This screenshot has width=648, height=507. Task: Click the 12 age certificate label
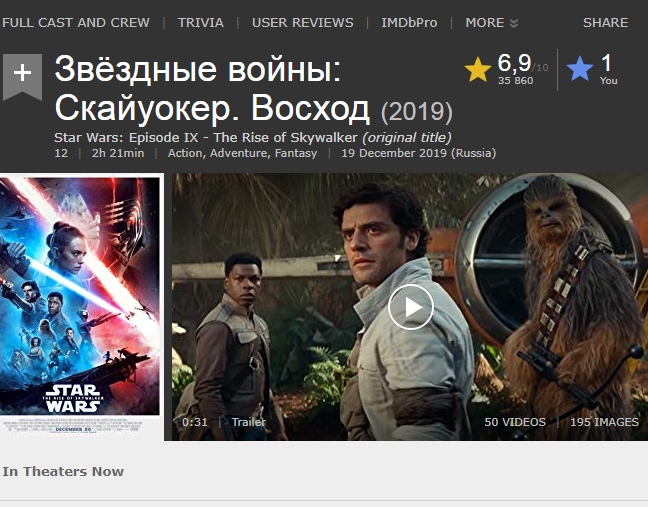click(x=61, y=153)
